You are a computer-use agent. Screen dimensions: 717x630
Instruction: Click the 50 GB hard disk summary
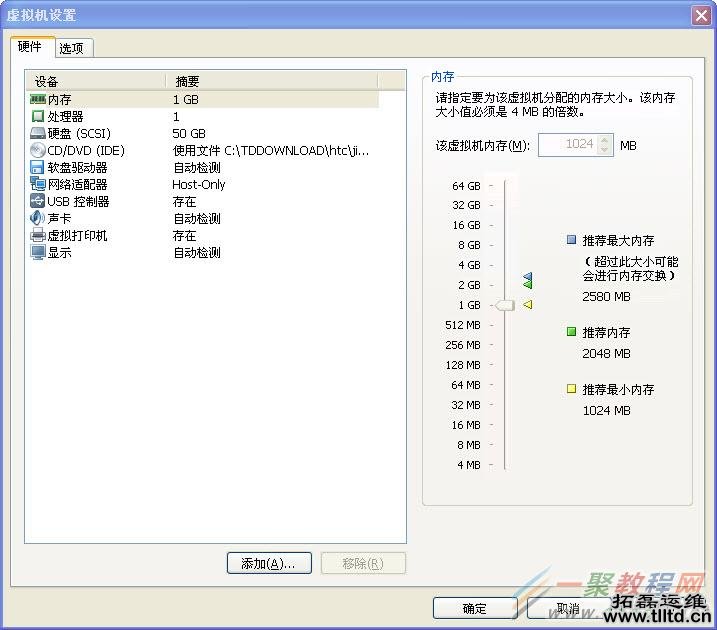pos(189,133)
